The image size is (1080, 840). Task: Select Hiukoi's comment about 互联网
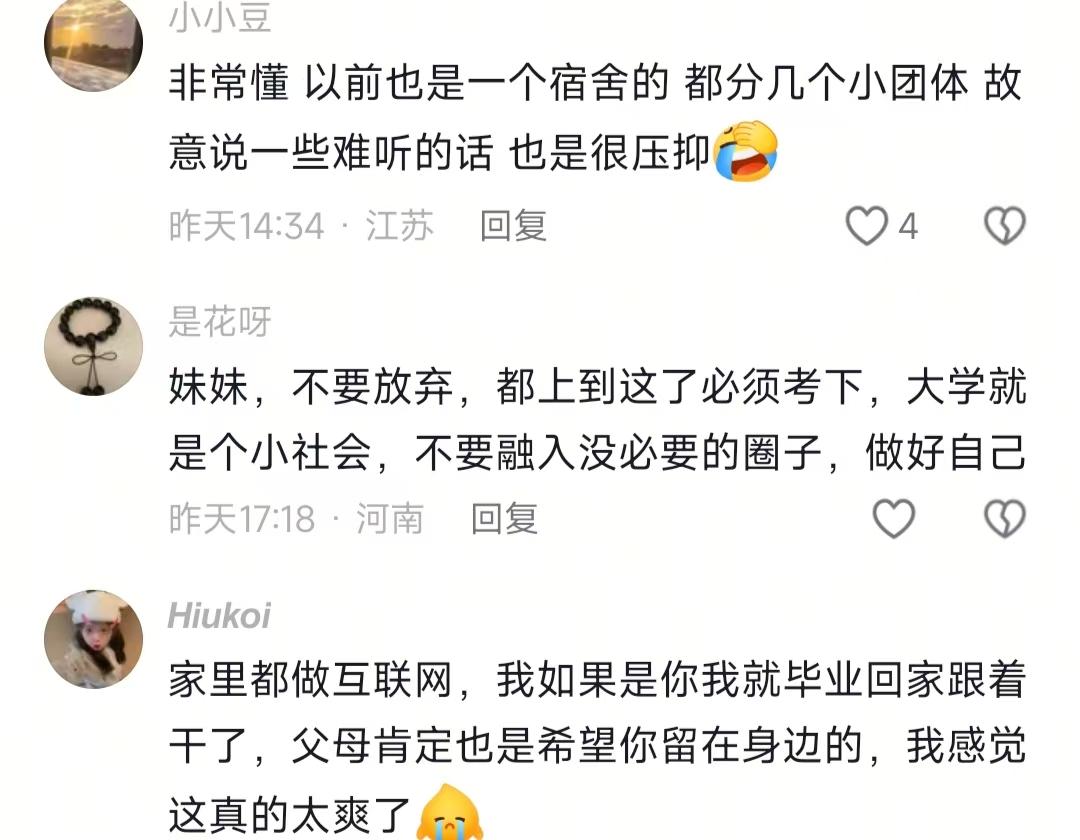pos(598,747)
